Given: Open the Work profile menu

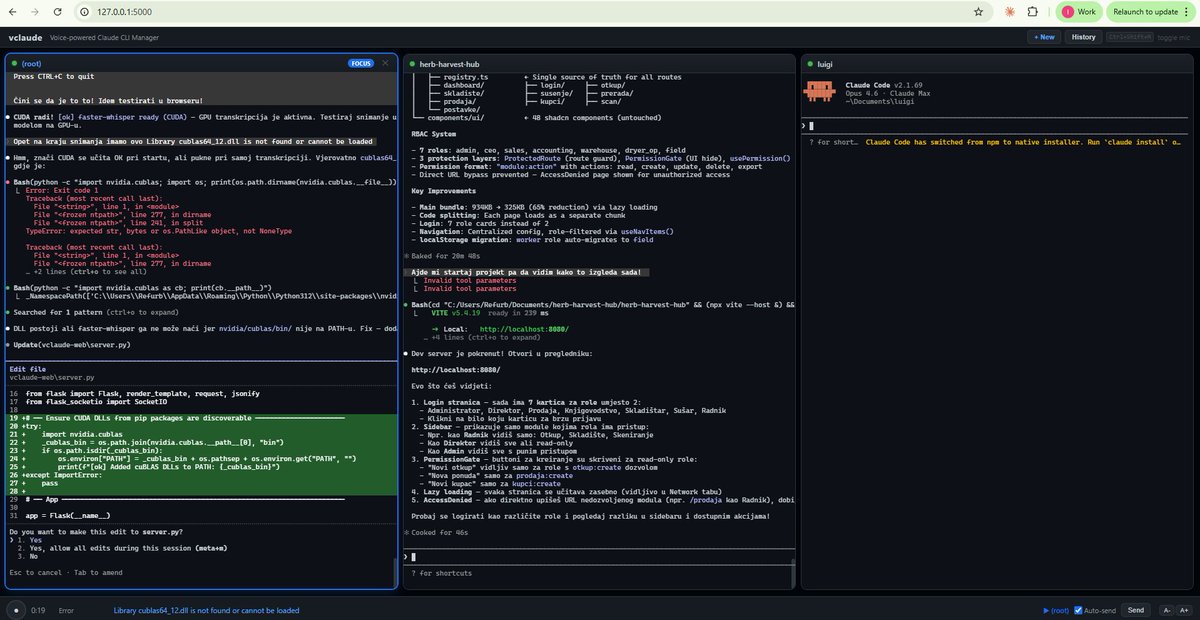Looking at the screenshot, I should coord(1078,11).
